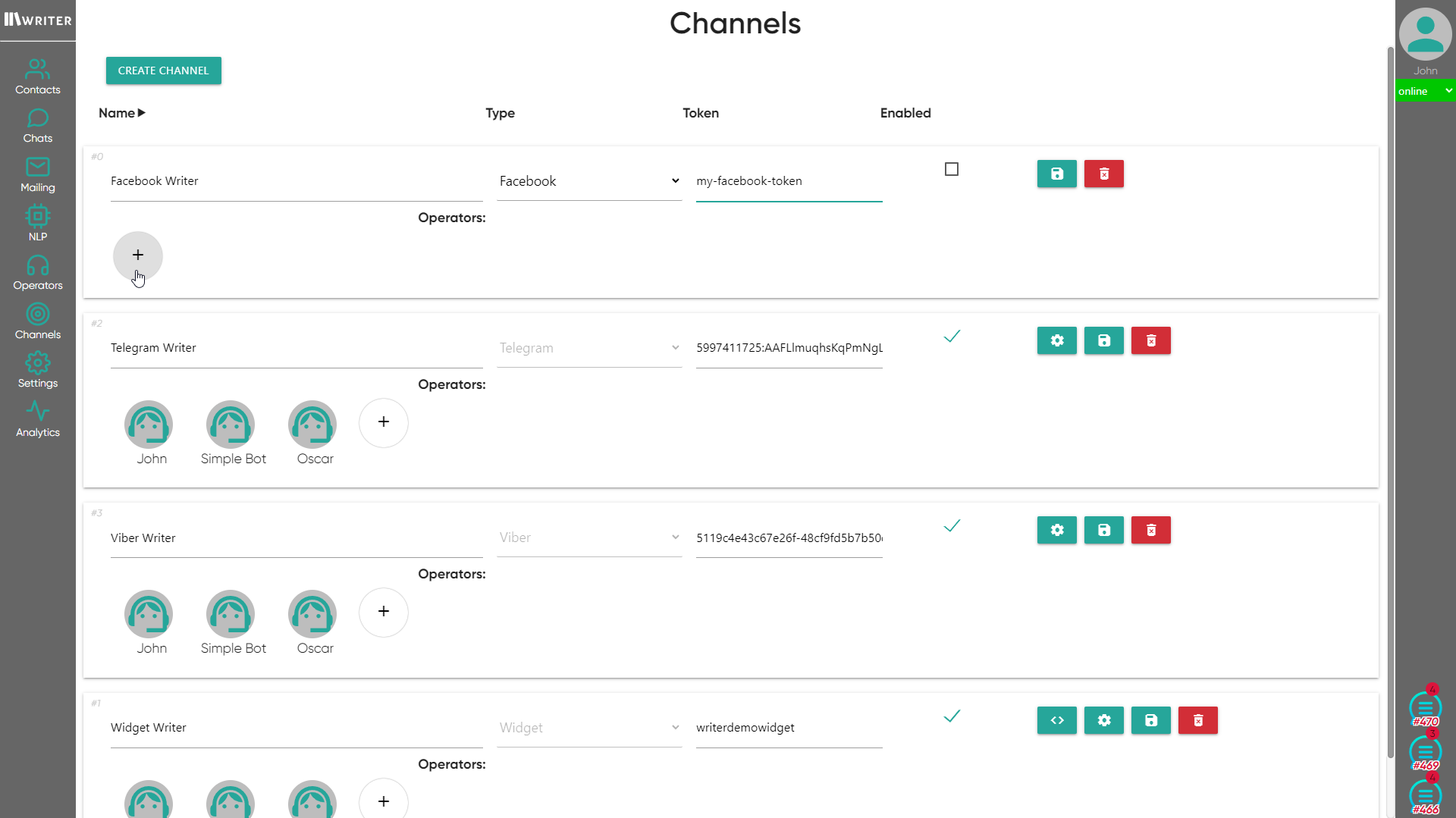This screenshot has height=818, width=1456.
Task: Click the Type column header
Action: coord(500,113)
